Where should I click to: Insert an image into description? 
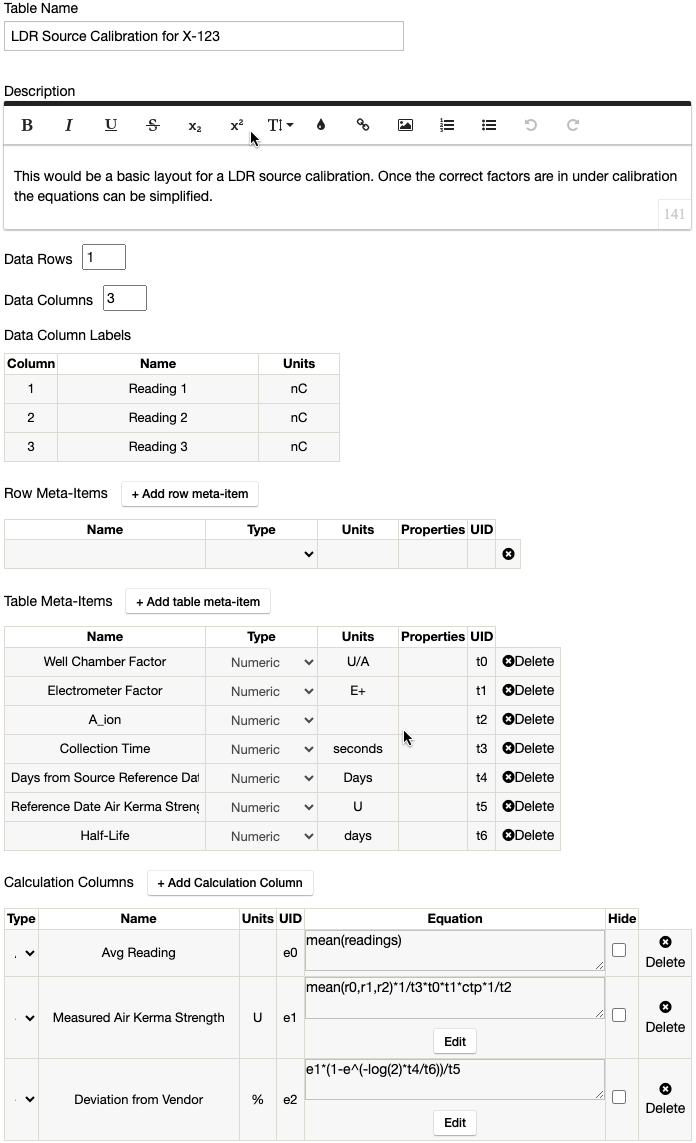click(405, 125)
